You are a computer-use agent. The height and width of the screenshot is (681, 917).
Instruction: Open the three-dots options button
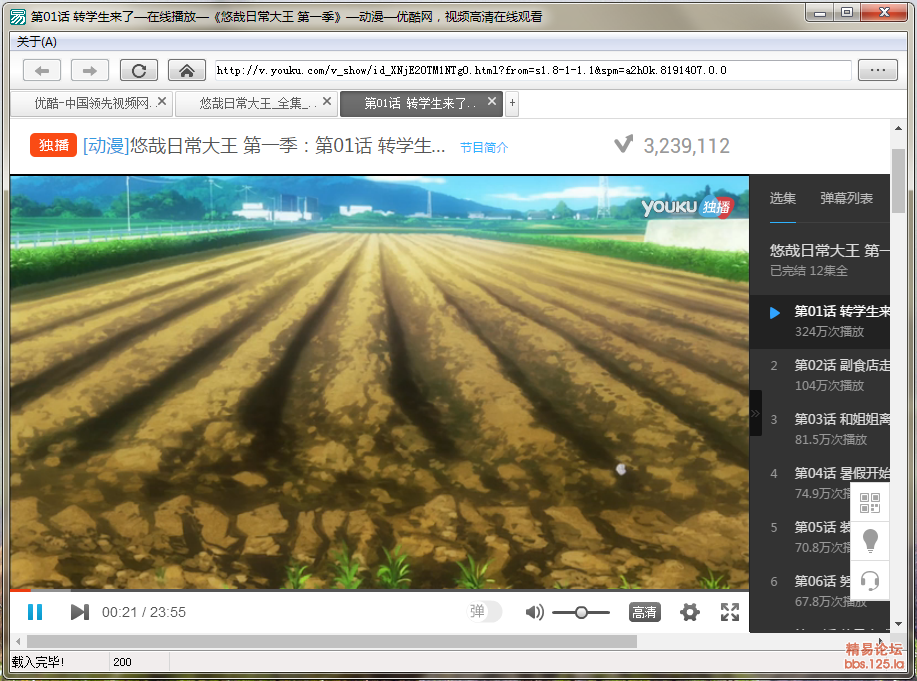pyautogui.click(x=878, y=70)
